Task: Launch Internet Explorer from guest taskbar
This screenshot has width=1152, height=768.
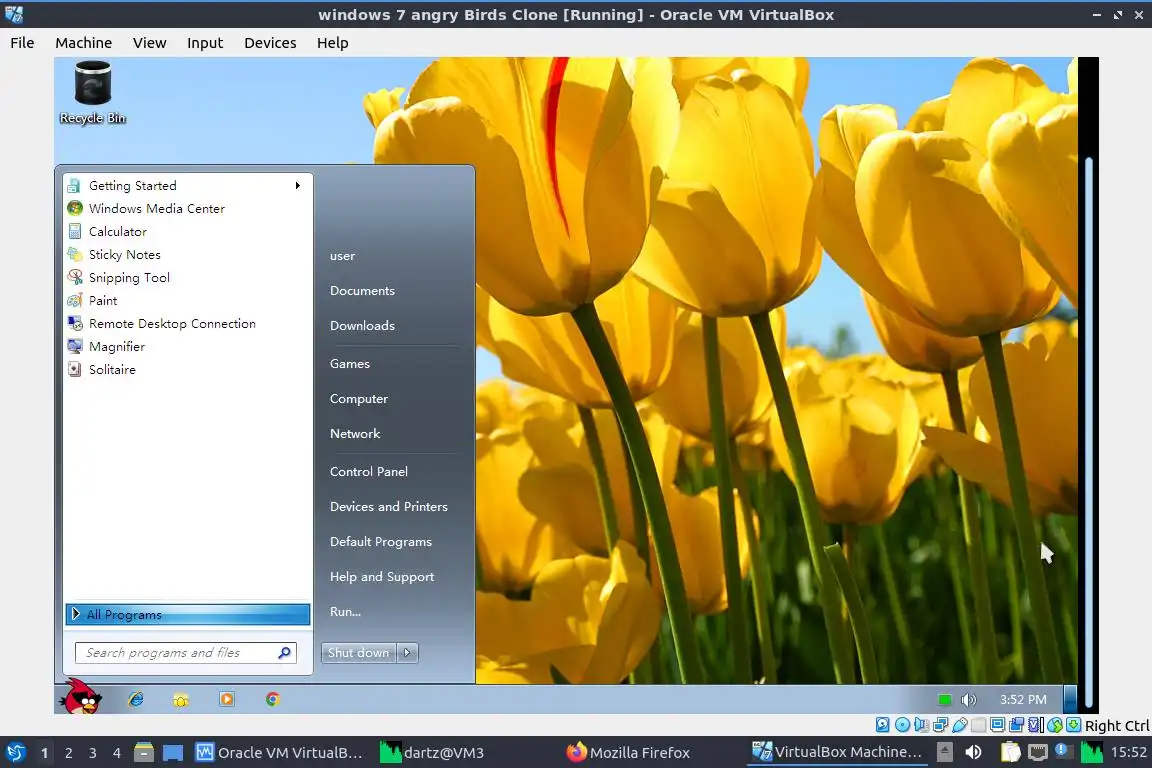Action: [x=136, y=700]
